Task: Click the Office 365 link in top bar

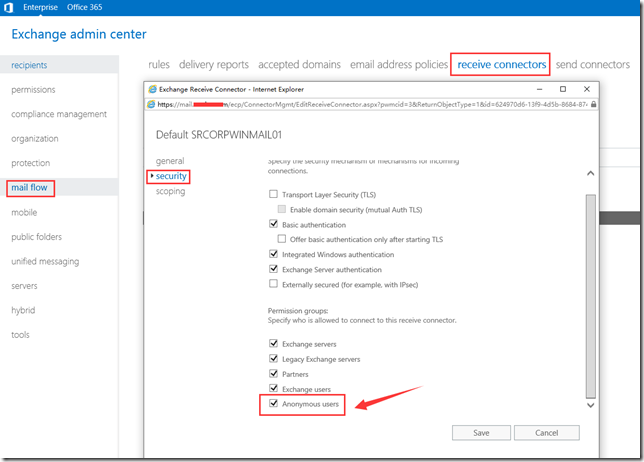Action: [x=85, y=7]
